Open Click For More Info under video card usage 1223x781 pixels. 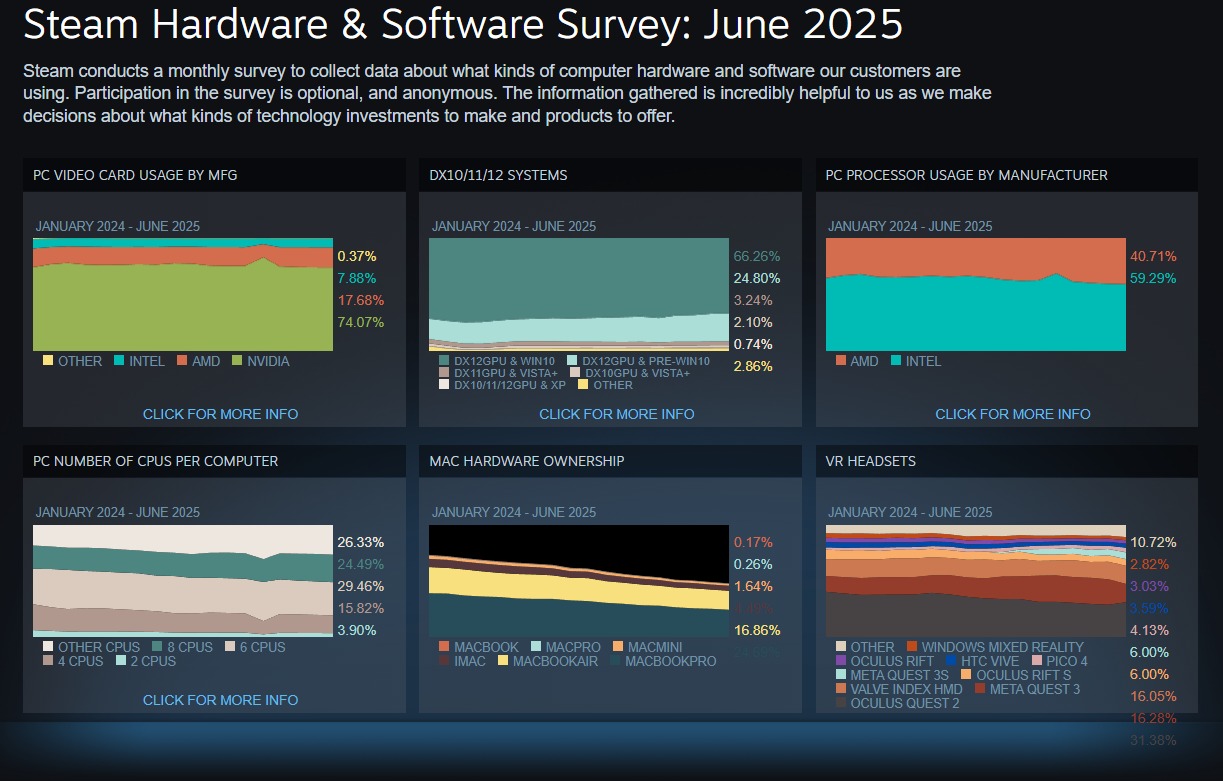220,414
